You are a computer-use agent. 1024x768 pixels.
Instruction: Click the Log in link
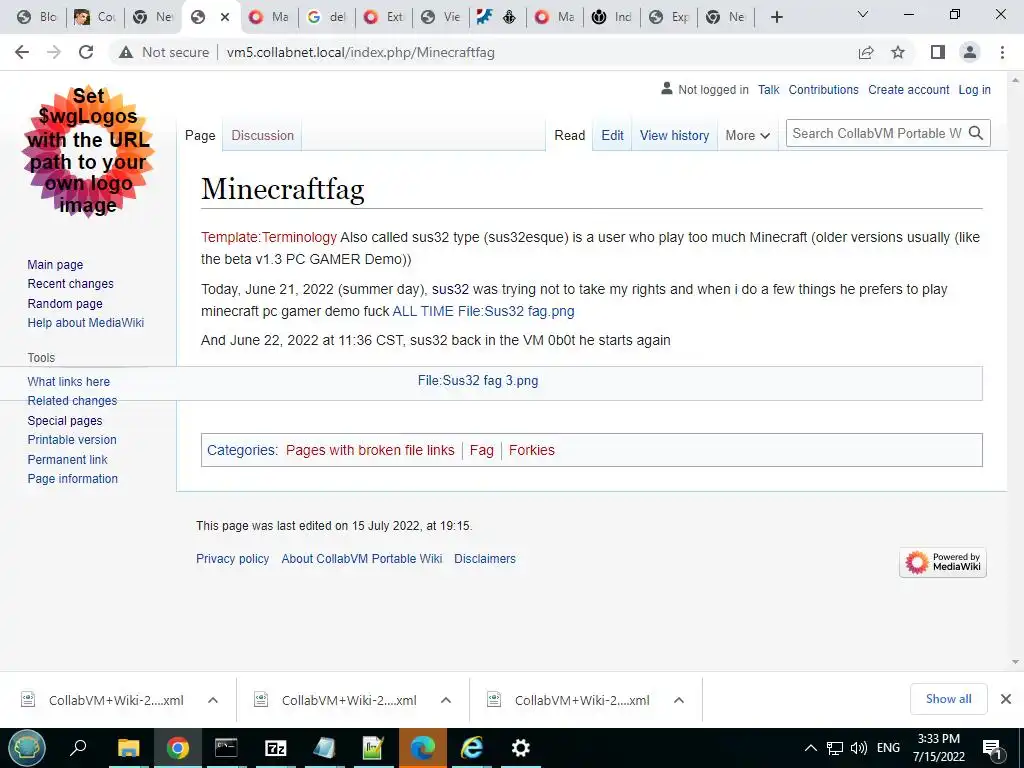[x=974, y=89]
